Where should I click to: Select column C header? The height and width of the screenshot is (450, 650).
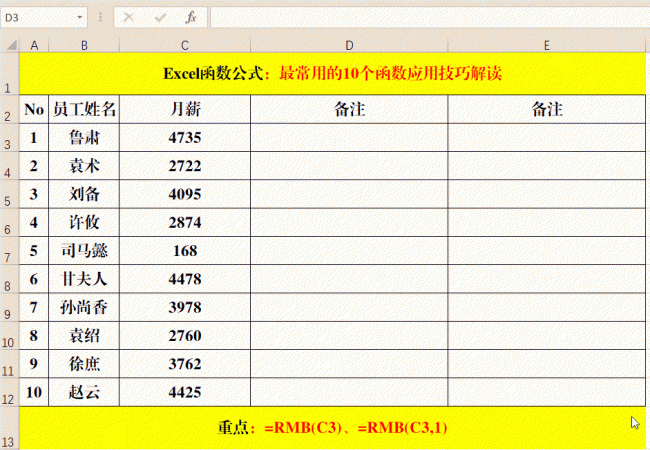[x=185, y=45]
